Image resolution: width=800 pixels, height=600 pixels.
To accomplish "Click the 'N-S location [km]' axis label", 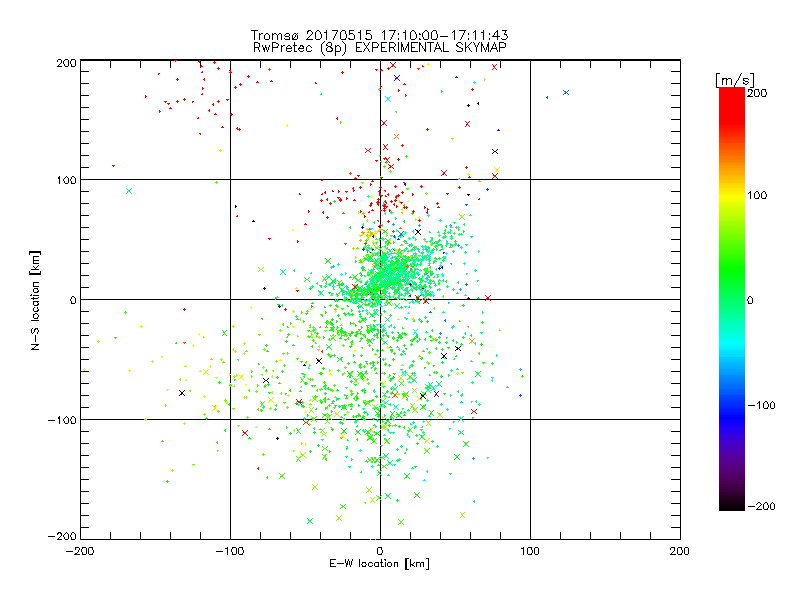I will tap(35, 300).
